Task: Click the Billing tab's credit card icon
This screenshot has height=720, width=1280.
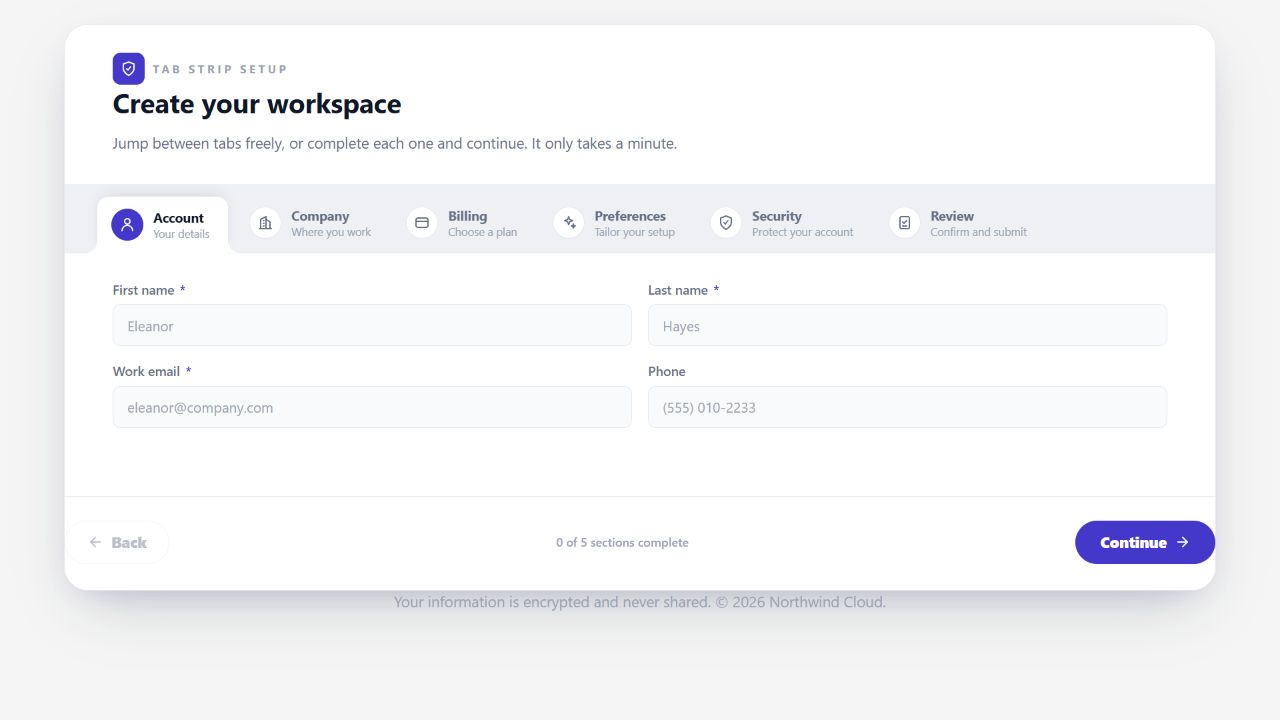Action: (x=422, y=223)
